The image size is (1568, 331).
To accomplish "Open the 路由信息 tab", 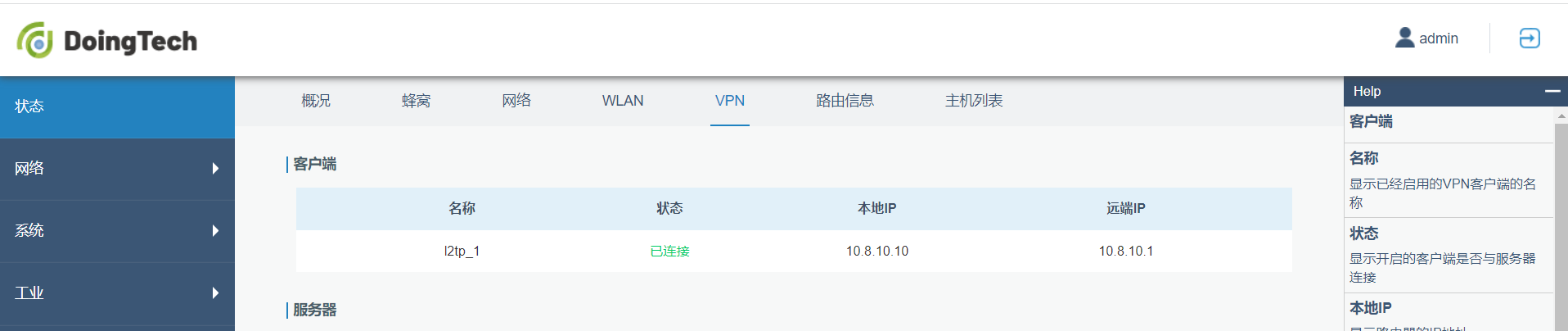I will click(x=845, y=101).
